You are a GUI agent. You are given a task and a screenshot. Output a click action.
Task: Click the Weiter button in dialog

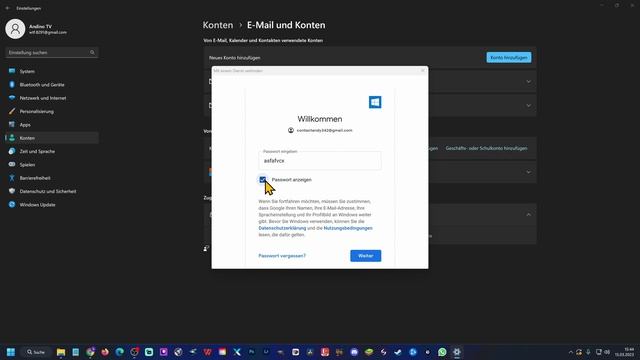[x=365, y=256]
